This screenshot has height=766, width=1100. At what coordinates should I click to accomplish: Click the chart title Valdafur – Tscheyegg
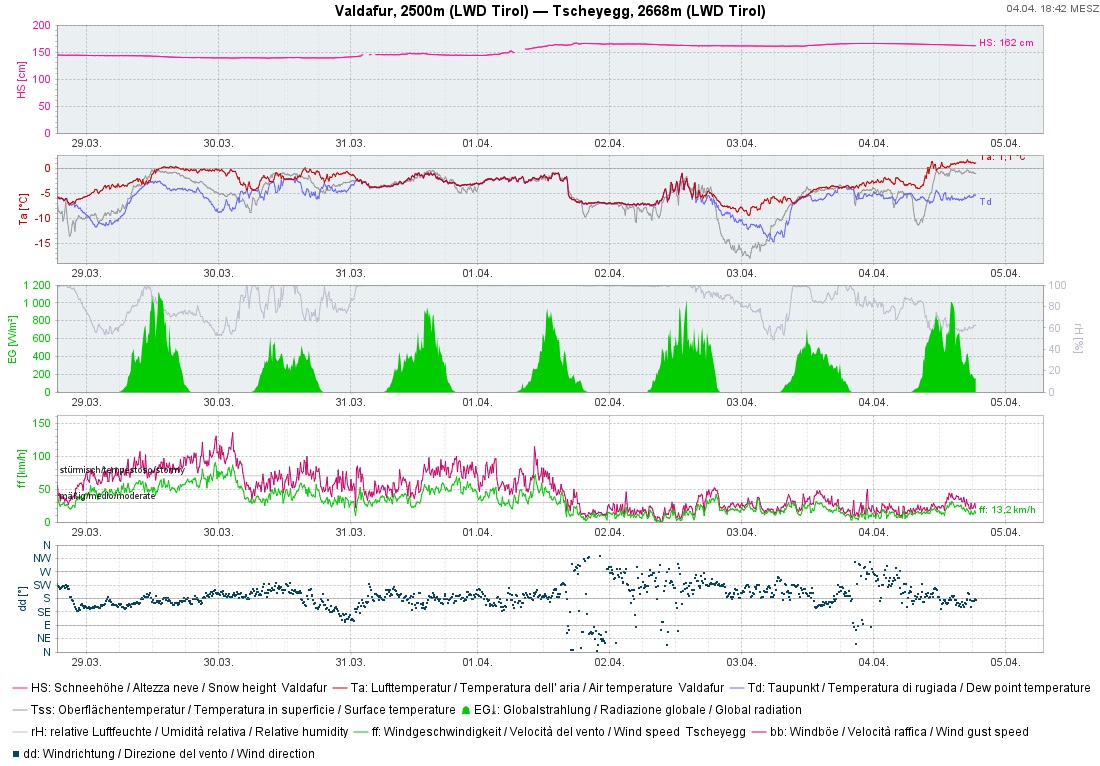550,12
